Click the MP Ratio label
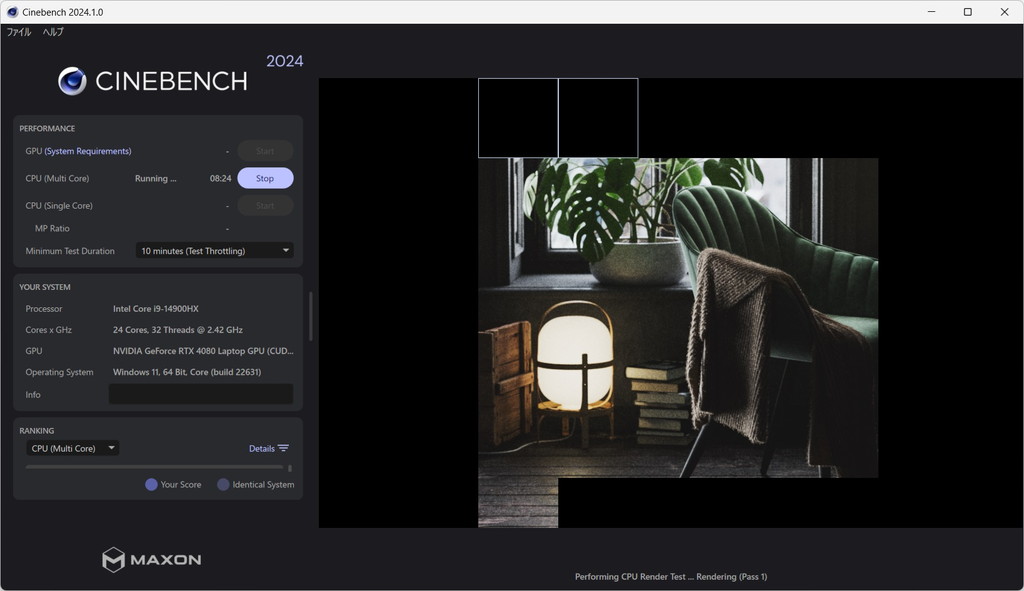 click(x=52, y=229)
